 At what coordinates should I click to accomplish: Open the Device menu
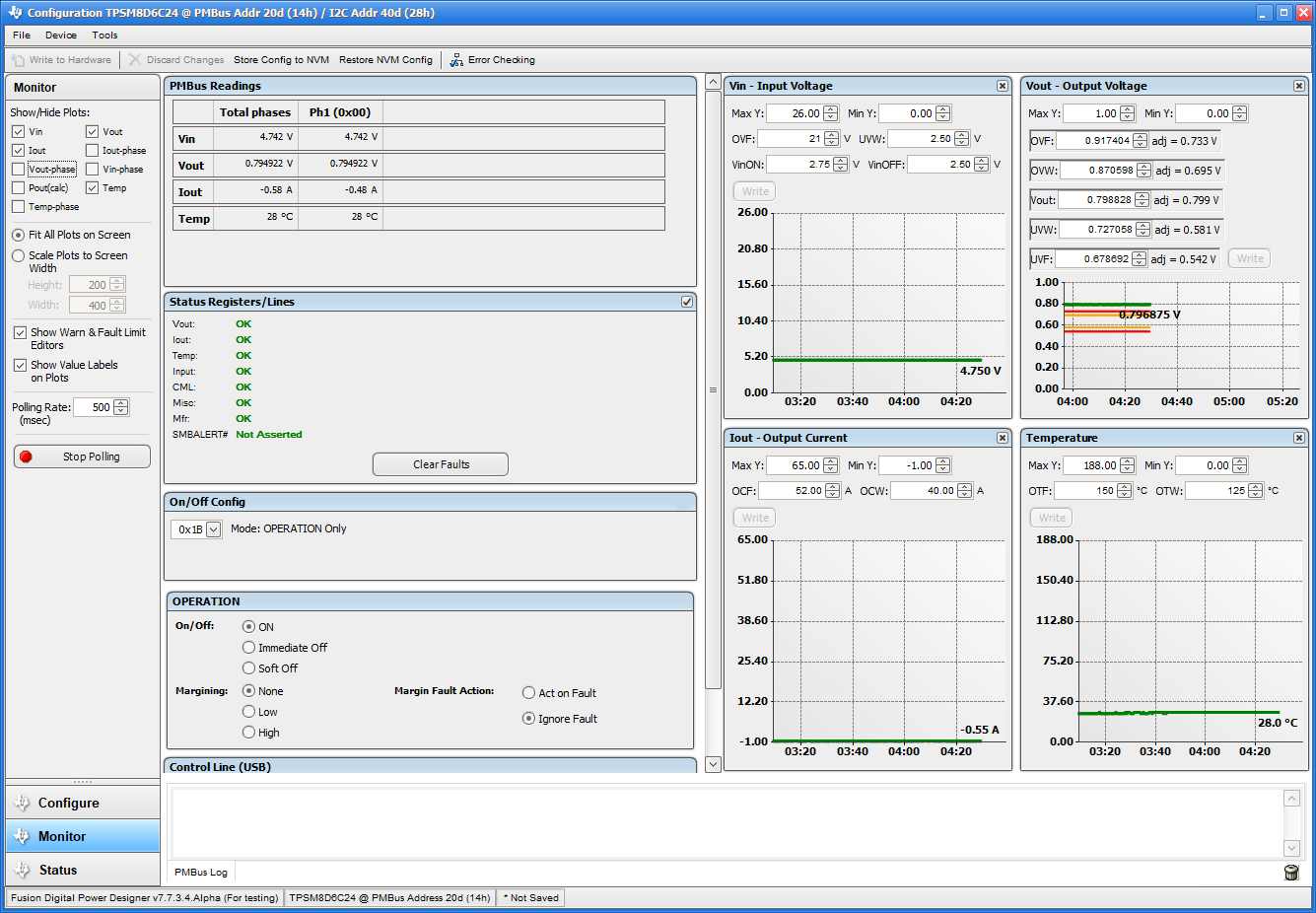click(x=60, y=35)
